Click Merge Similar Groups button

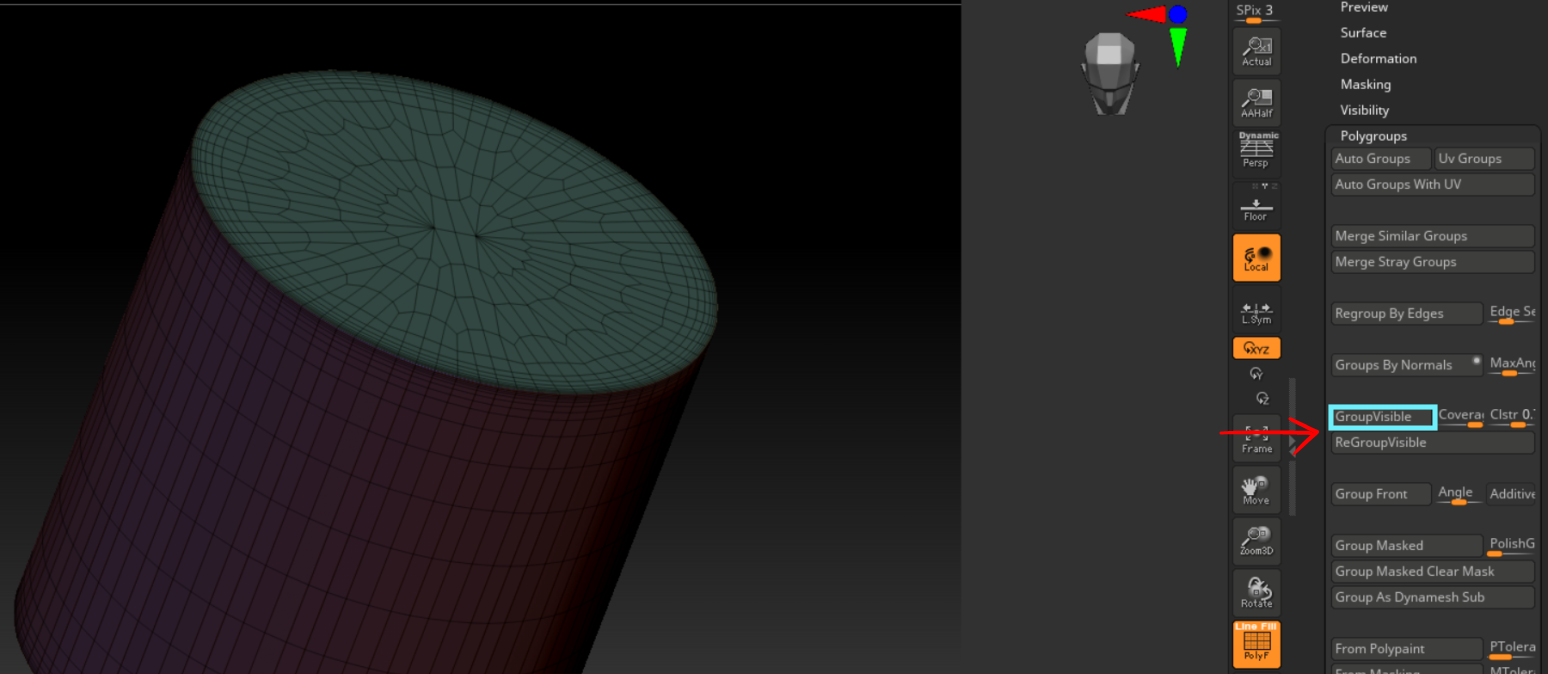click(x=1433, y=236)
